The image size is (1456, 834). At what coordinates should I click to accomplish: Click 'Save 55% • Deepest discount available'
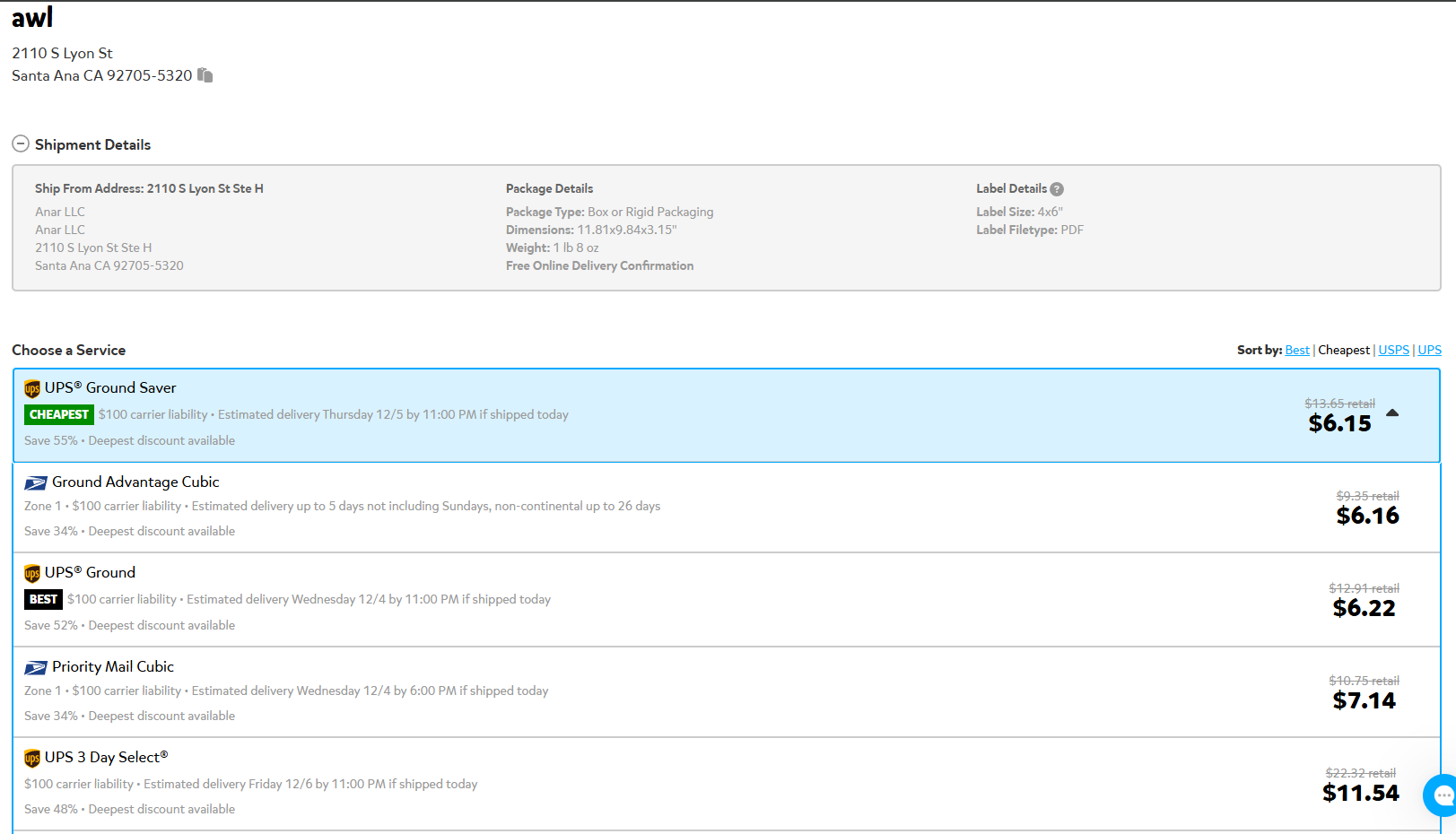(129, 440)
